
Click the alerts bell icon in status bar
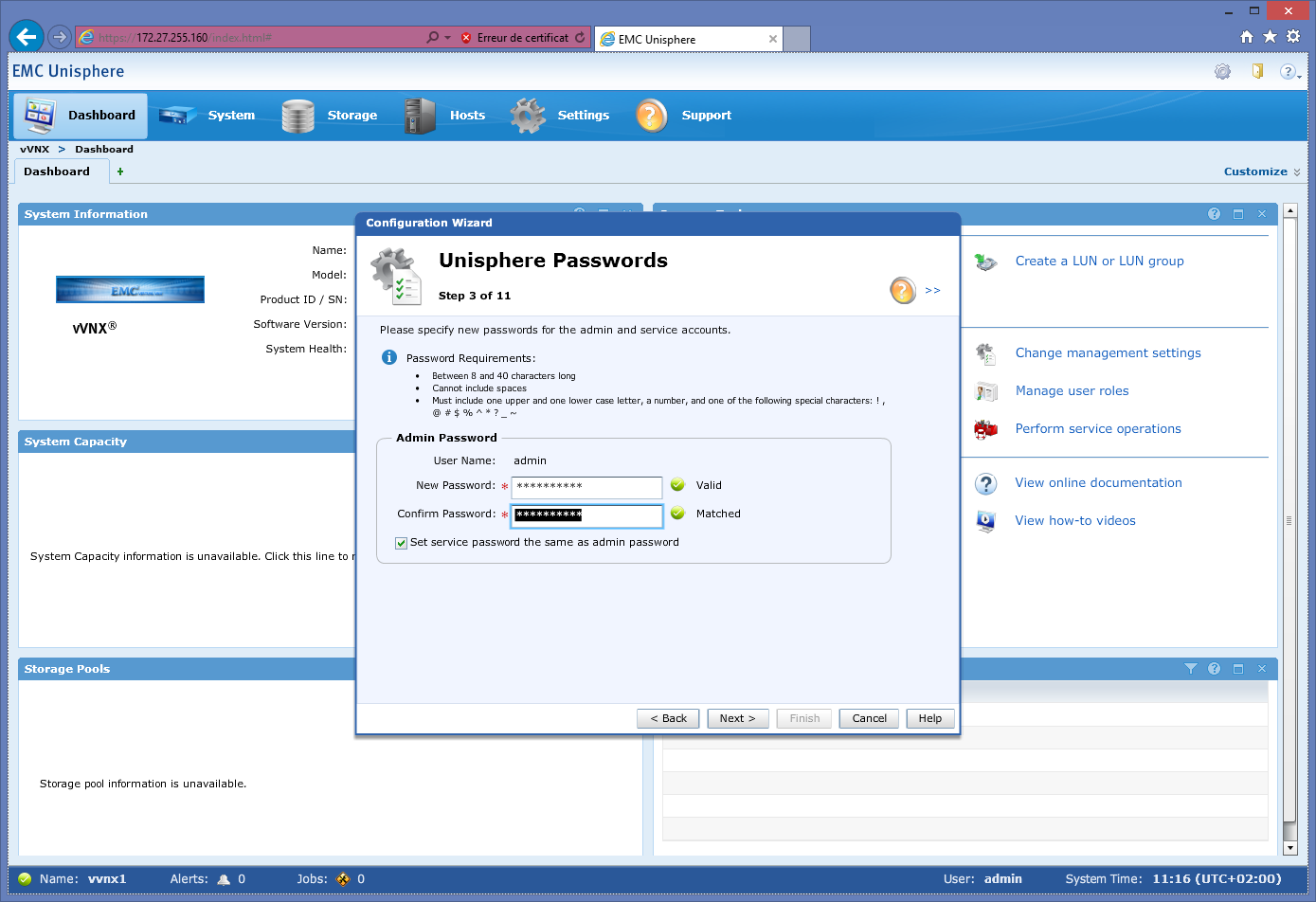(x=224, y=879)
